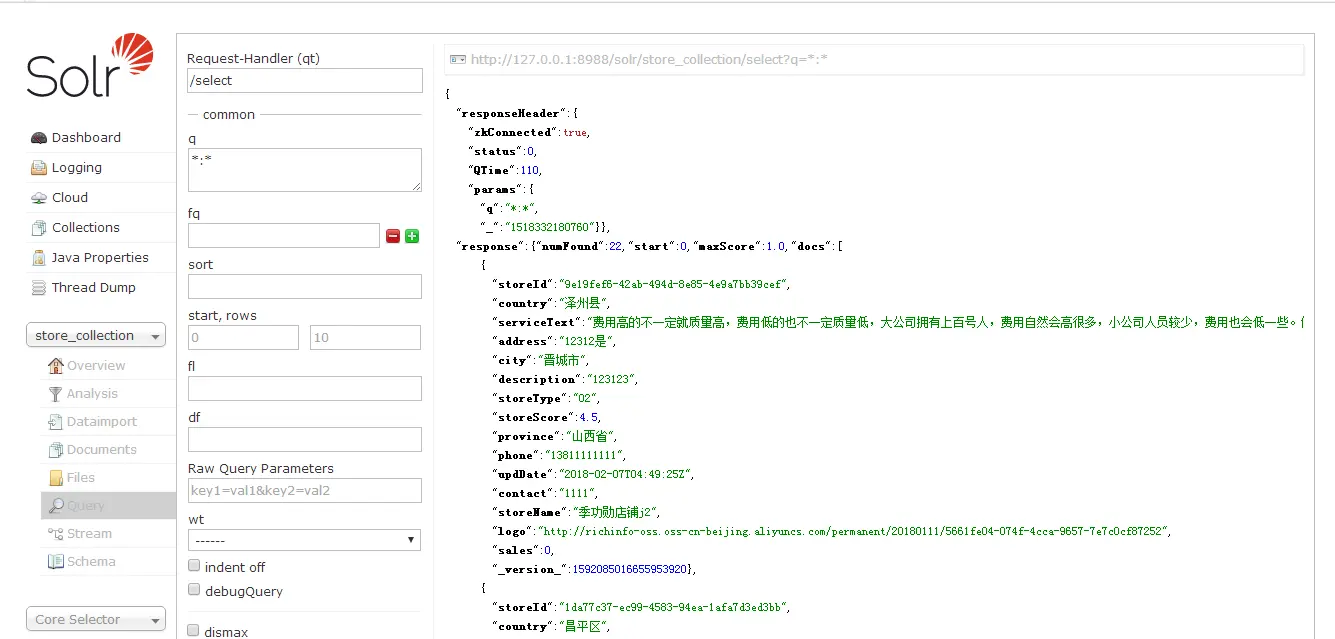1335x639 pixels.
Task: Open the store_collection dropdown
Action: (96, 336)
